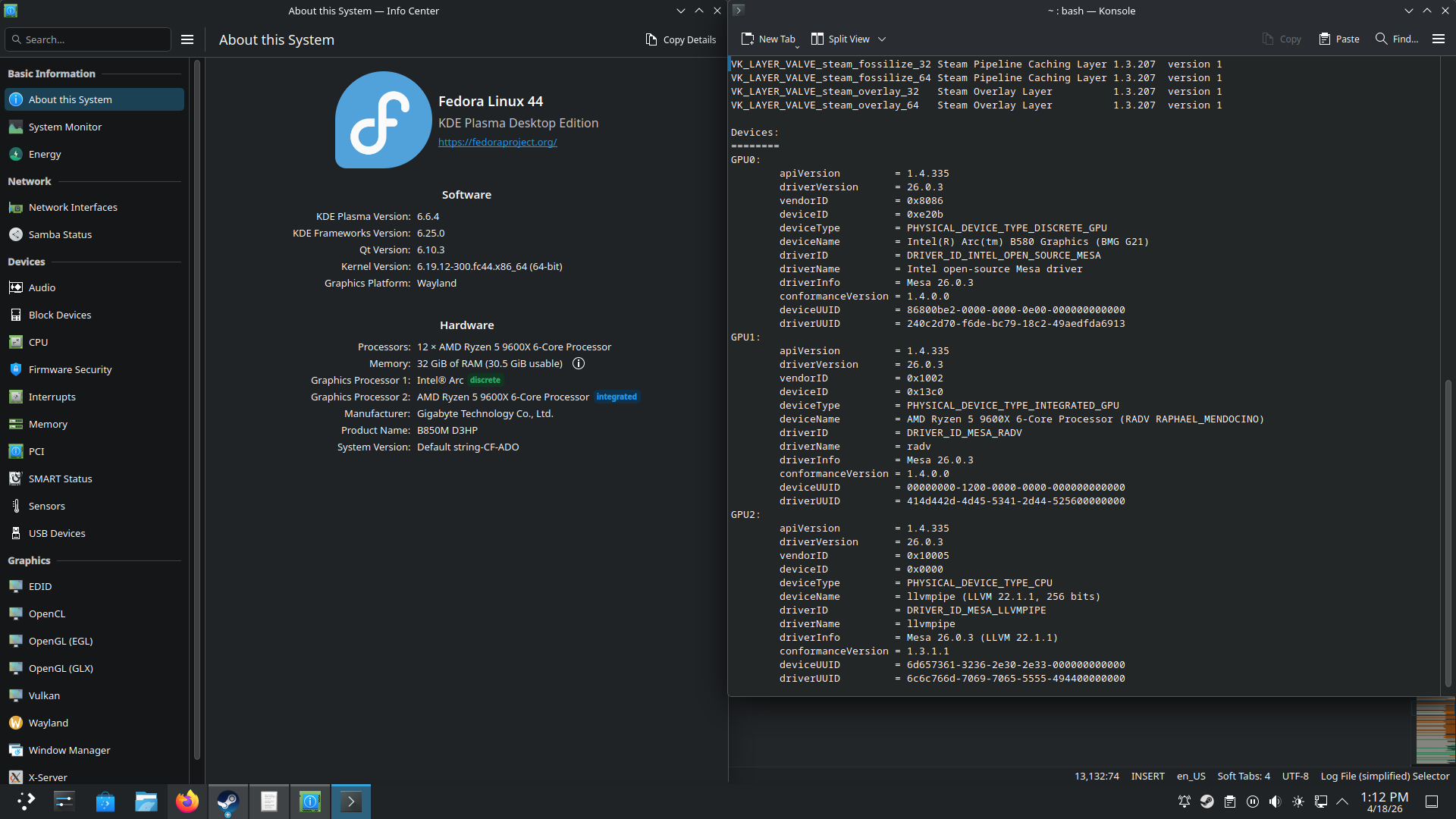
Task: Open Firmware Security in sidebar
Action: (70, 369)
